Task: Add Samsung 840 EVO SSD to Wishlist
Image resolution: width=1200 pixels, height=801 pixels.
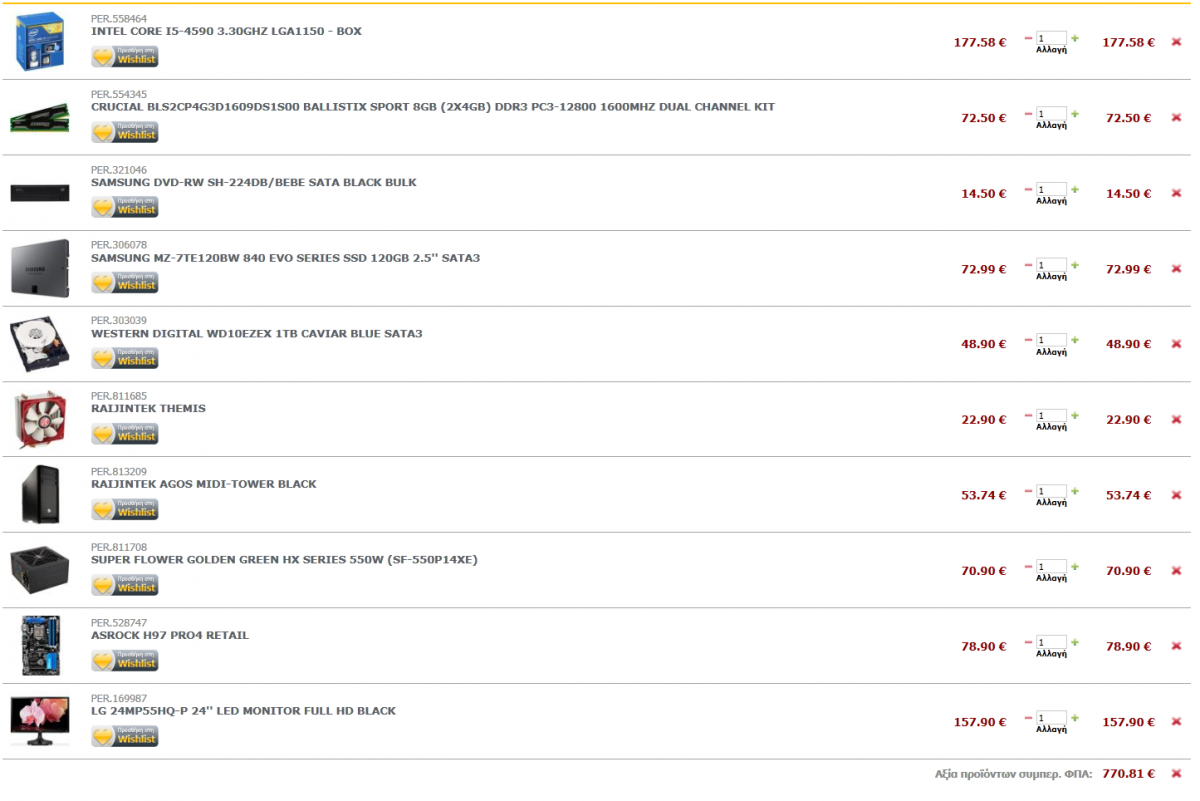Action: tap(125, 283)
